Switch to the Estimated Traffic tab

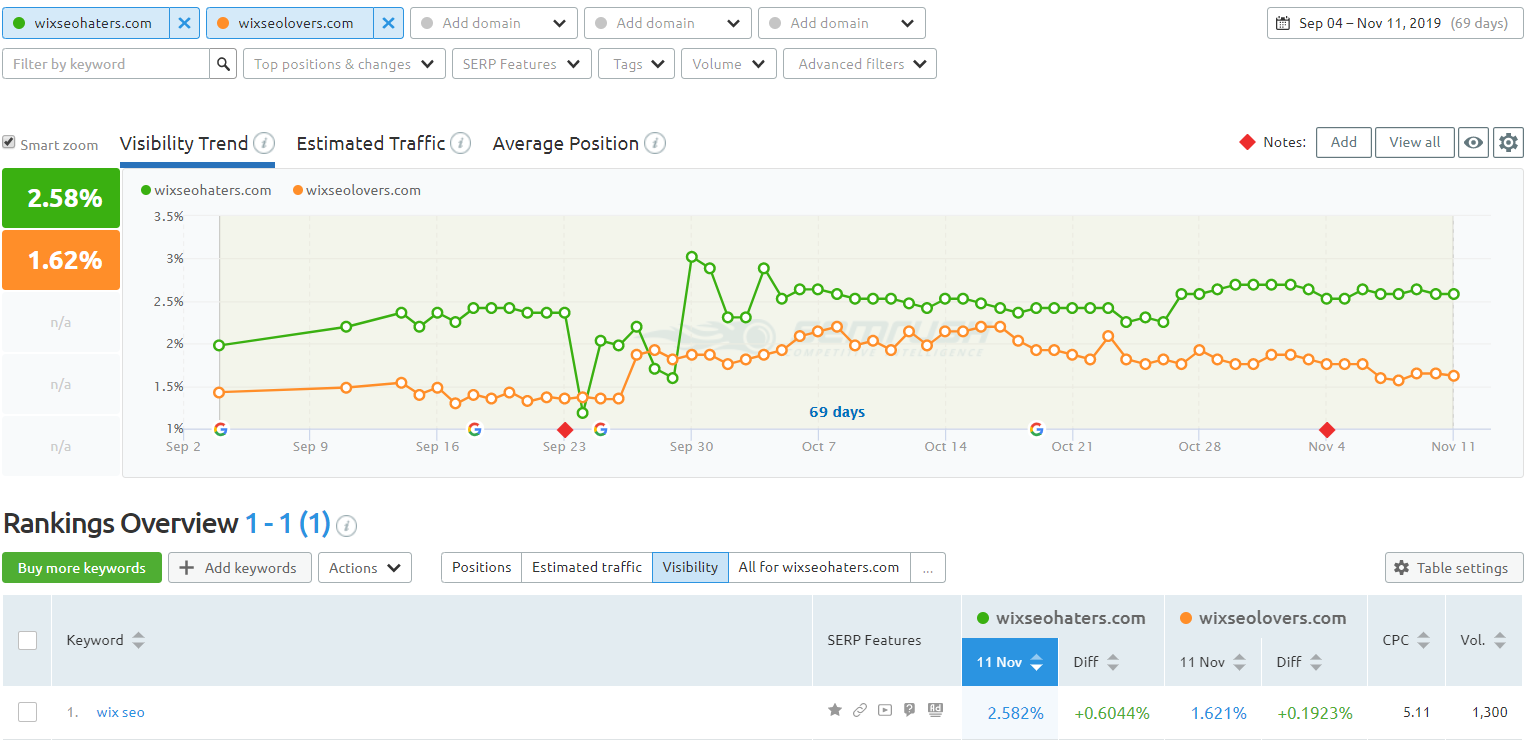point(372,143)
